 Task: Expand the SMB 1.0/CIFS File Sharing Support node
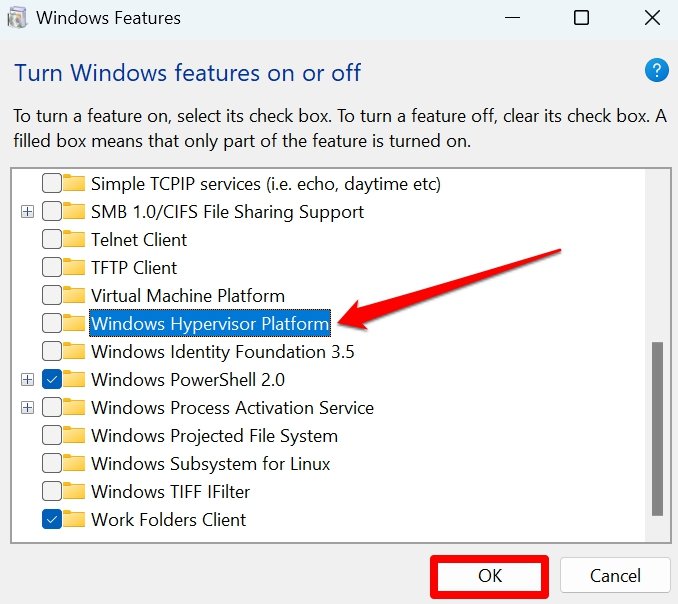(27, 212)
